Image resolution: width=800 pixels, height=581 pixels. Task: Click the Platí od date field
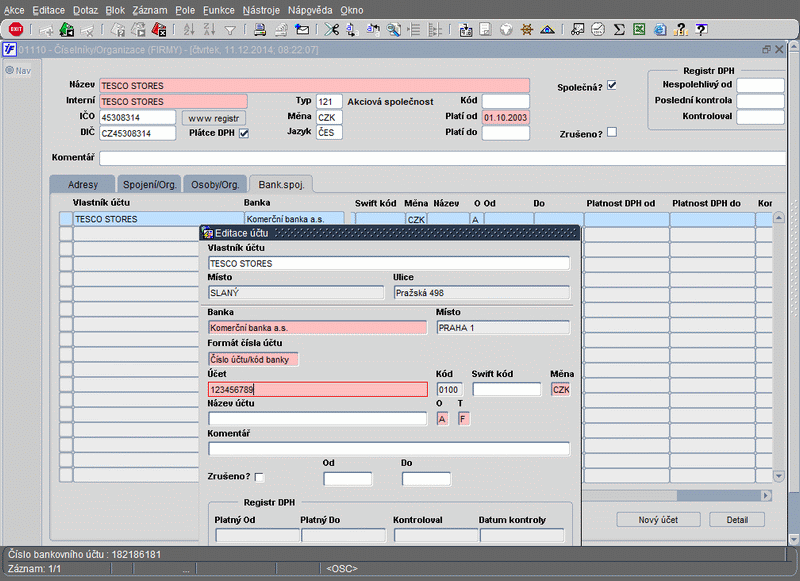point(506,117)
